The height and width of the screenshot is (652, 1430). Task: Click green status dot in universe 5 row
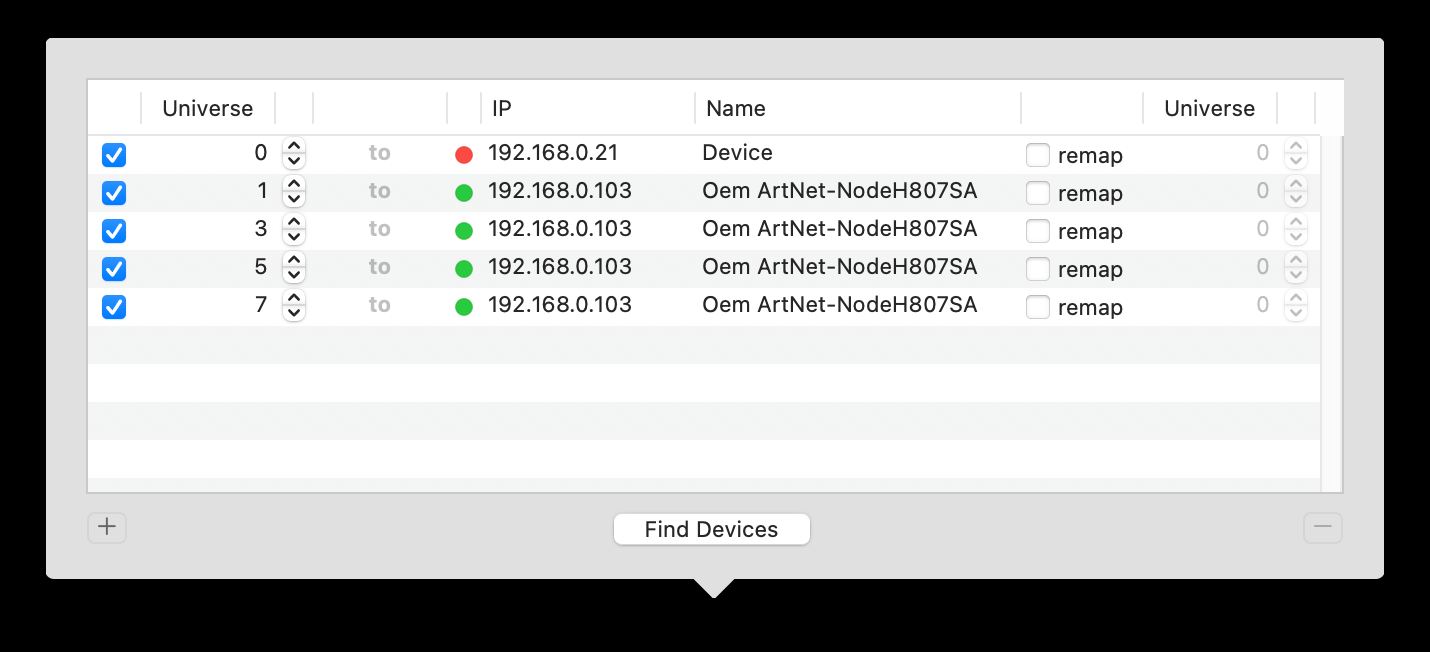[464, 269]
